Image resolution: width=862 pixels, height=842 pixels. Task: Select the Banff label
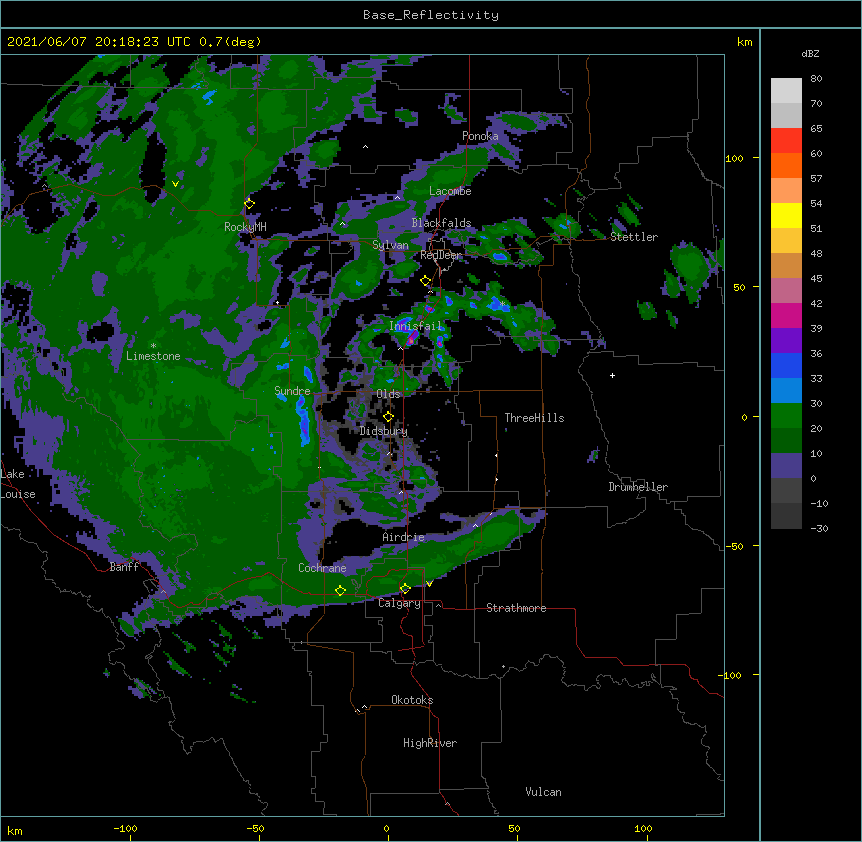(124, 567)
